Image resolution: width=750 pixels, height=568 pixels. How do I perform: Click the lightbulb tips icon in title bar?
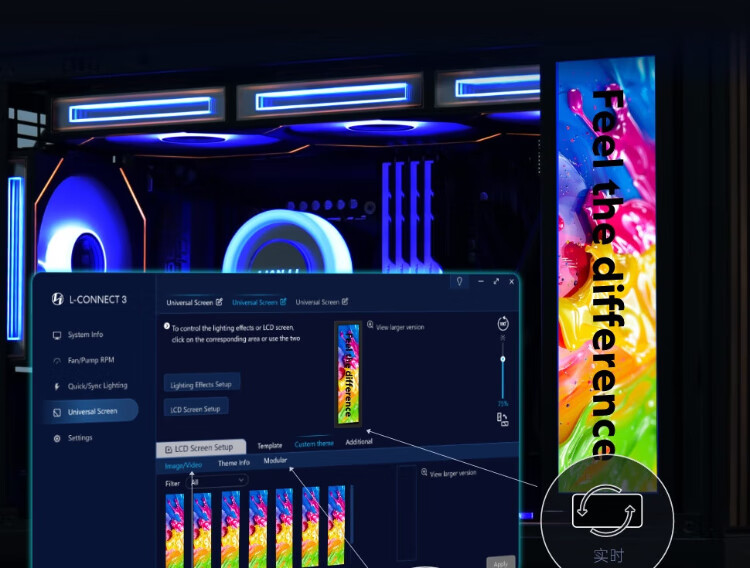click(459, 282)
